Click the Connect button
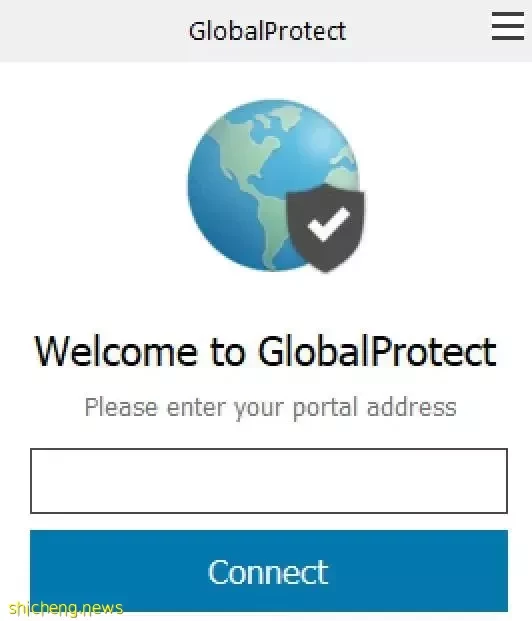The width and height of the screenshot is (532, 621). click(269, 571)
